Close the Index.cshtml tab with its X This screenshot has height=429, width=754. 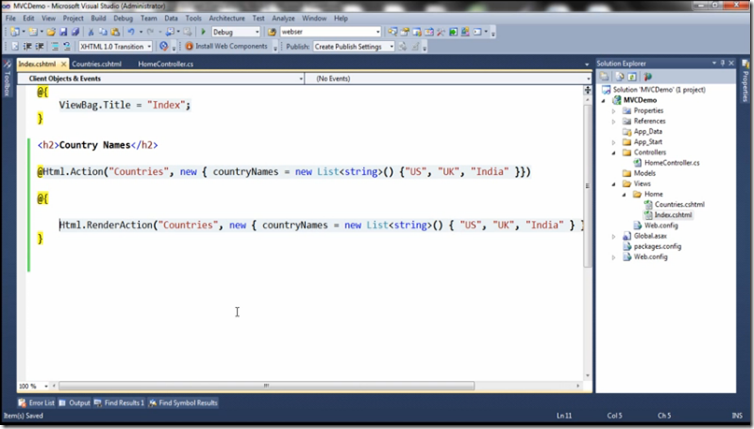tap(63, 63)
